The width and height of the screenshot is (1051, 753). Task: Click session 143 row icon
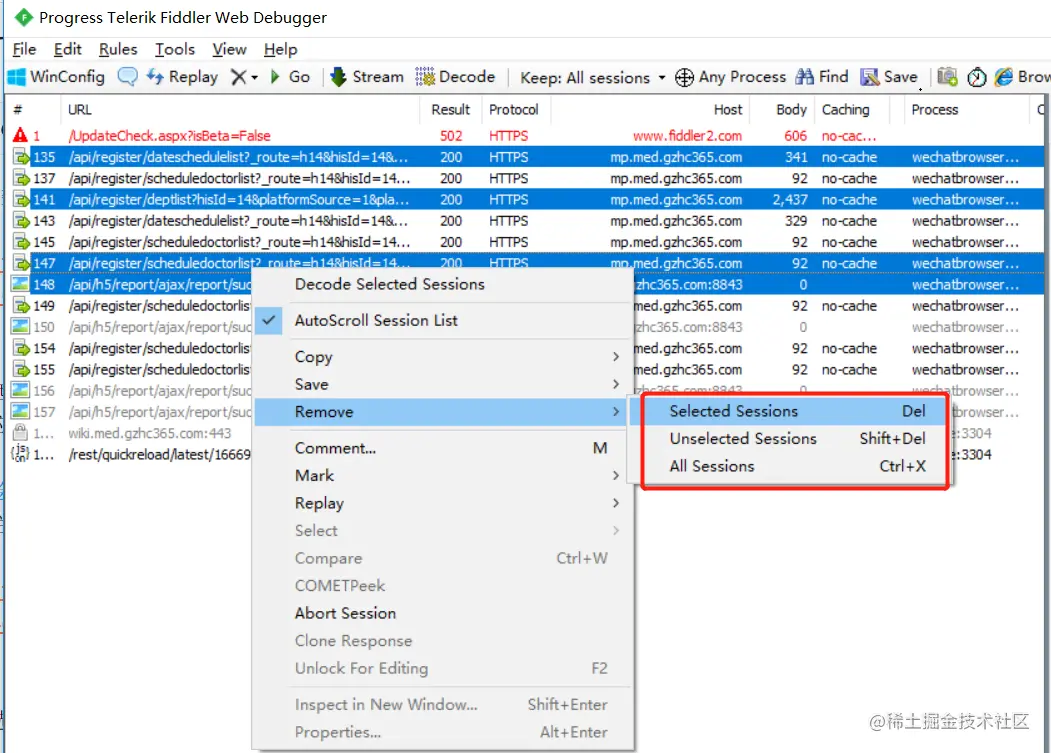tap(21, 221)
